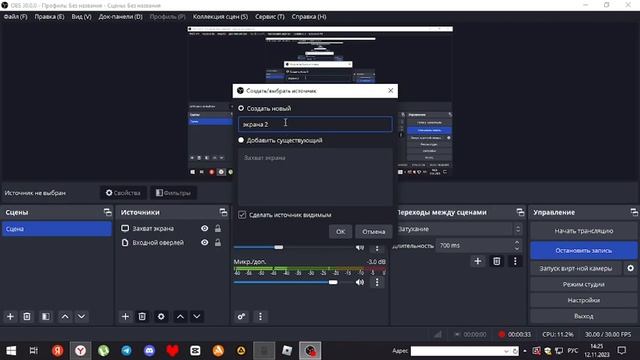The height and width of the screenshot is (360, 640).
Task: Open virtual camera settings gear
Action: pyautogui.click(x=631, y=268)
